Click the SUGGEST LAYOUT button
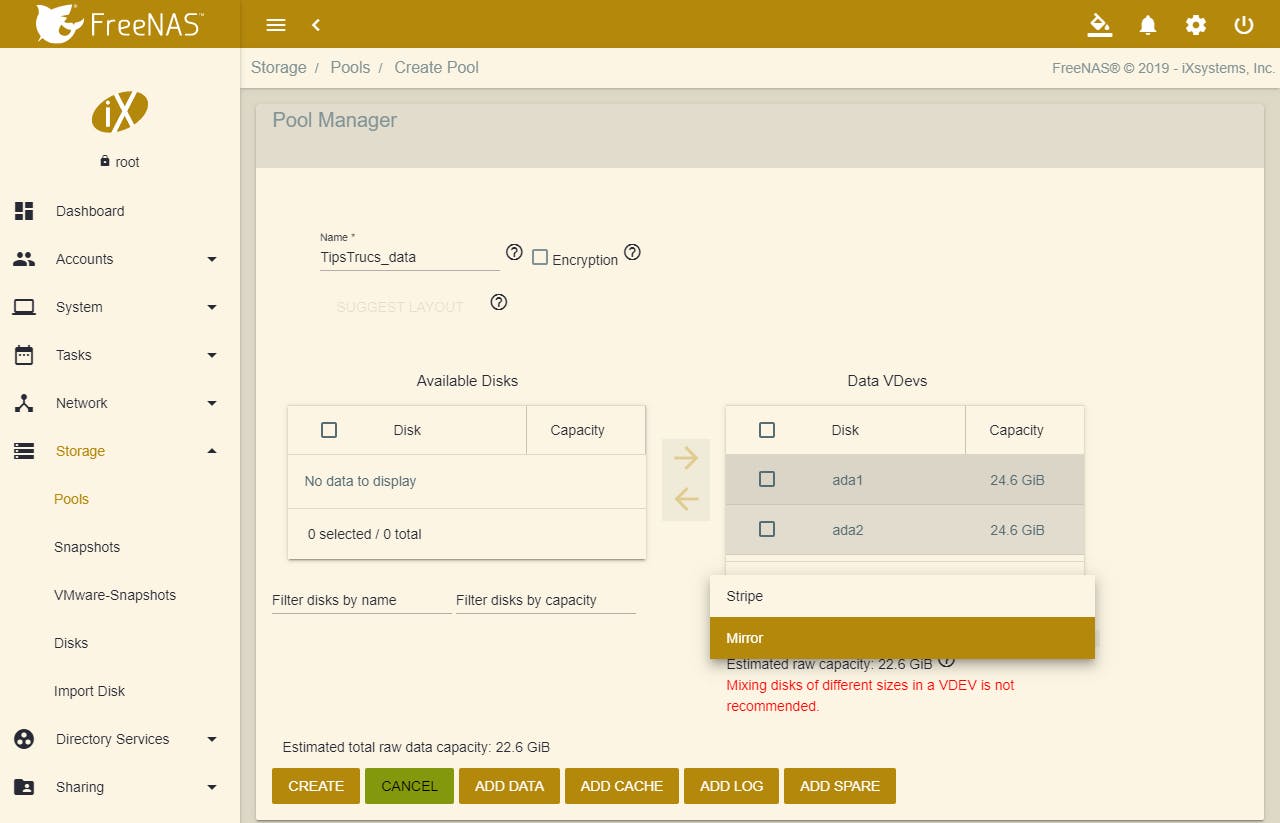 click(400, 307)
